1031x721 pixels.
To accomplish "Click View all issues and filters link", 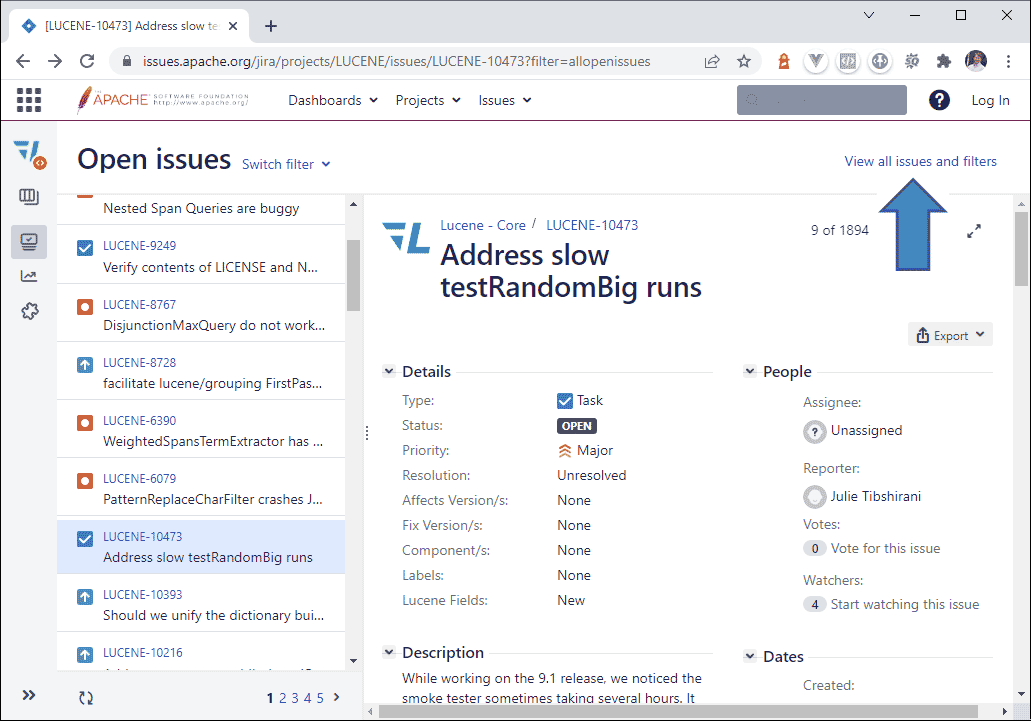I will coord(920,161).
